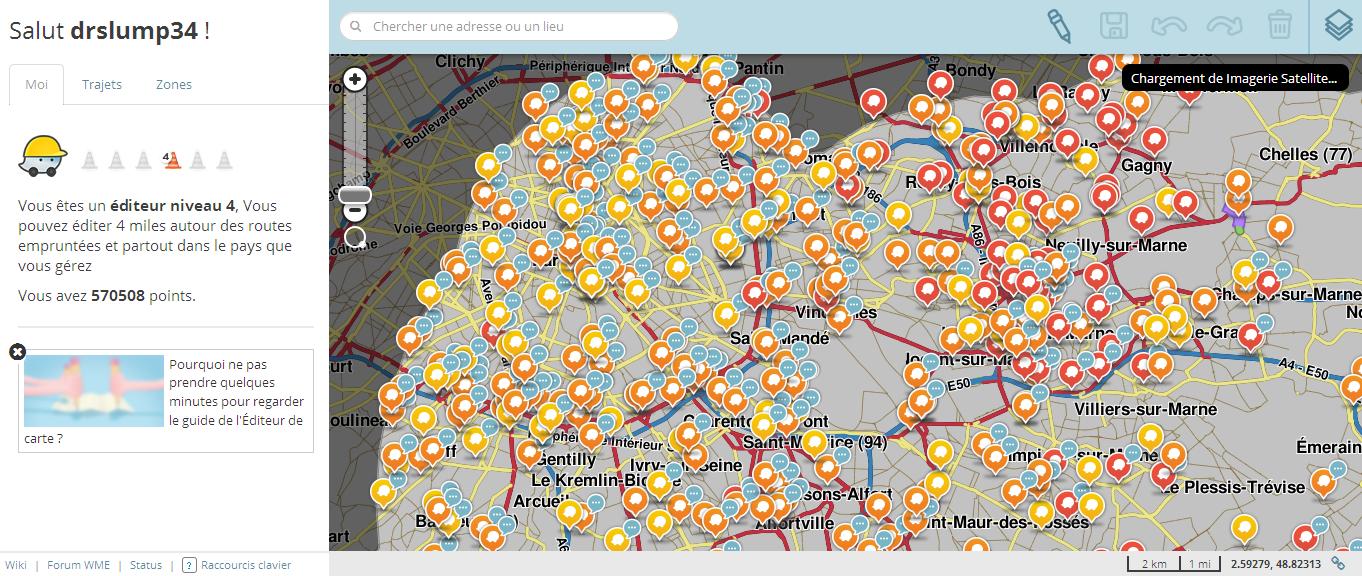Screen dimensions: 1362x576
Task: Close the map editor guide tip
Action: 17,351
